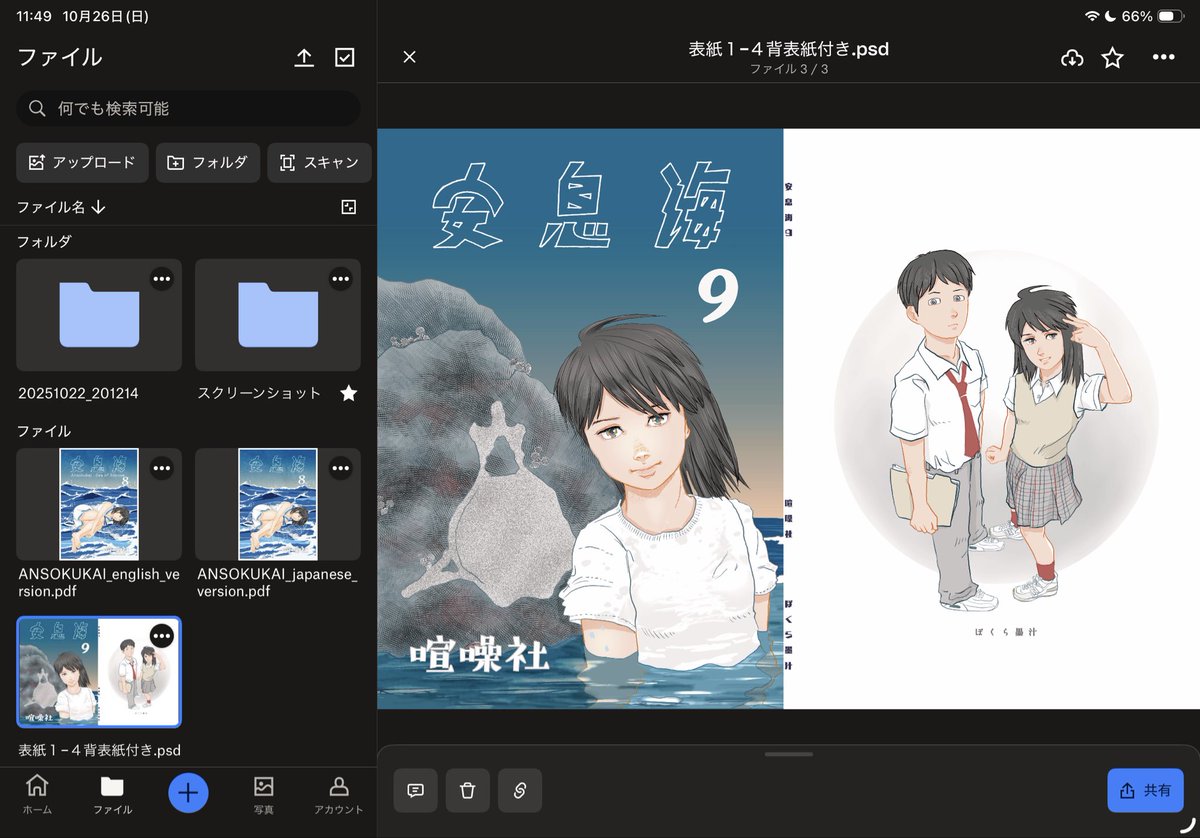
Task: Go to ホーム tab
Action: click(37, 793)
